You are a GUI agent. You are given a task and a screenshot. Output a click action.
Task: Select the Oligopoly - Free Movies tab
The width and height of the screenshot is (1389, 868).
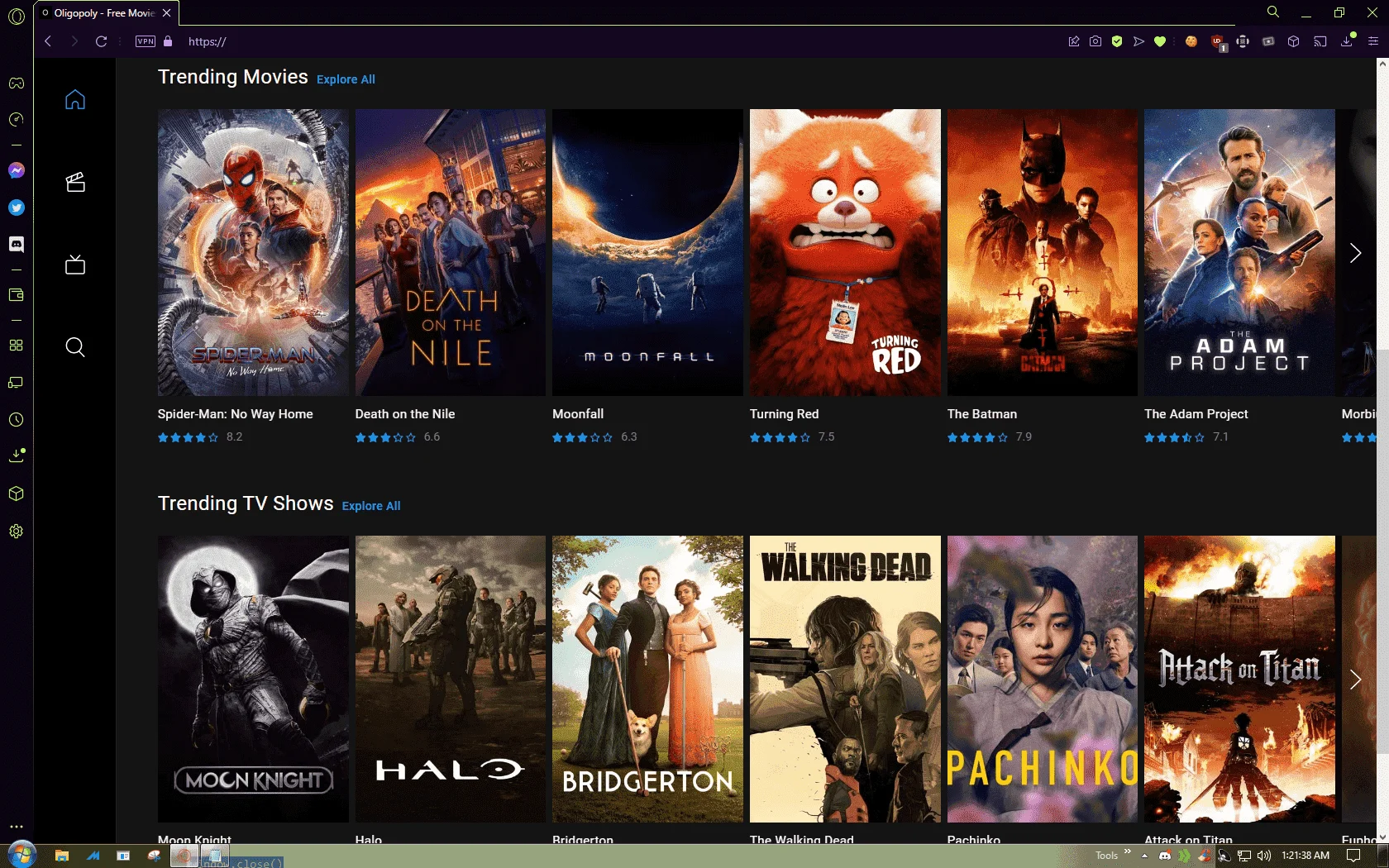[104, 13]
